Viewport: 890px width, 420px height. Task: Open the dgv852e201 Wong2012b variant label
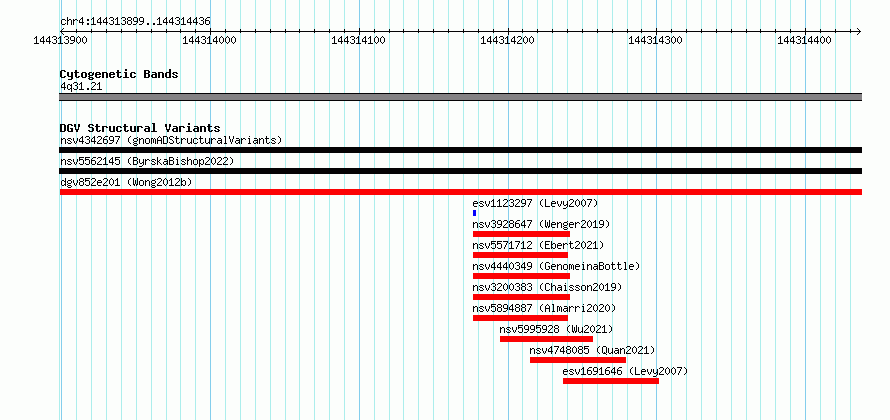click(x=126, y=182)
